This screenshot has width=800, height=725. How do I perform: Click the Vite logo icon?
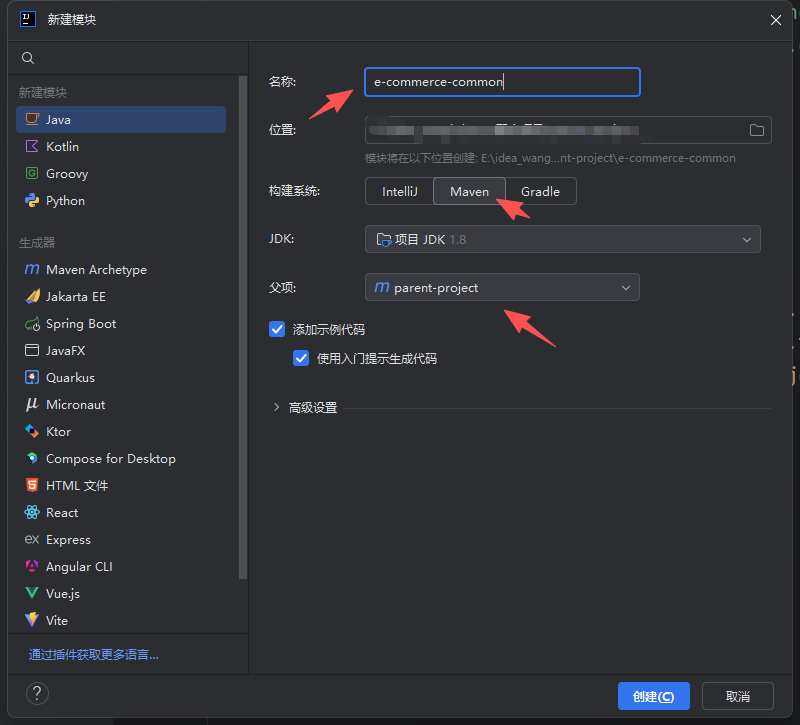pyautogui.click(x=32, y=620)
